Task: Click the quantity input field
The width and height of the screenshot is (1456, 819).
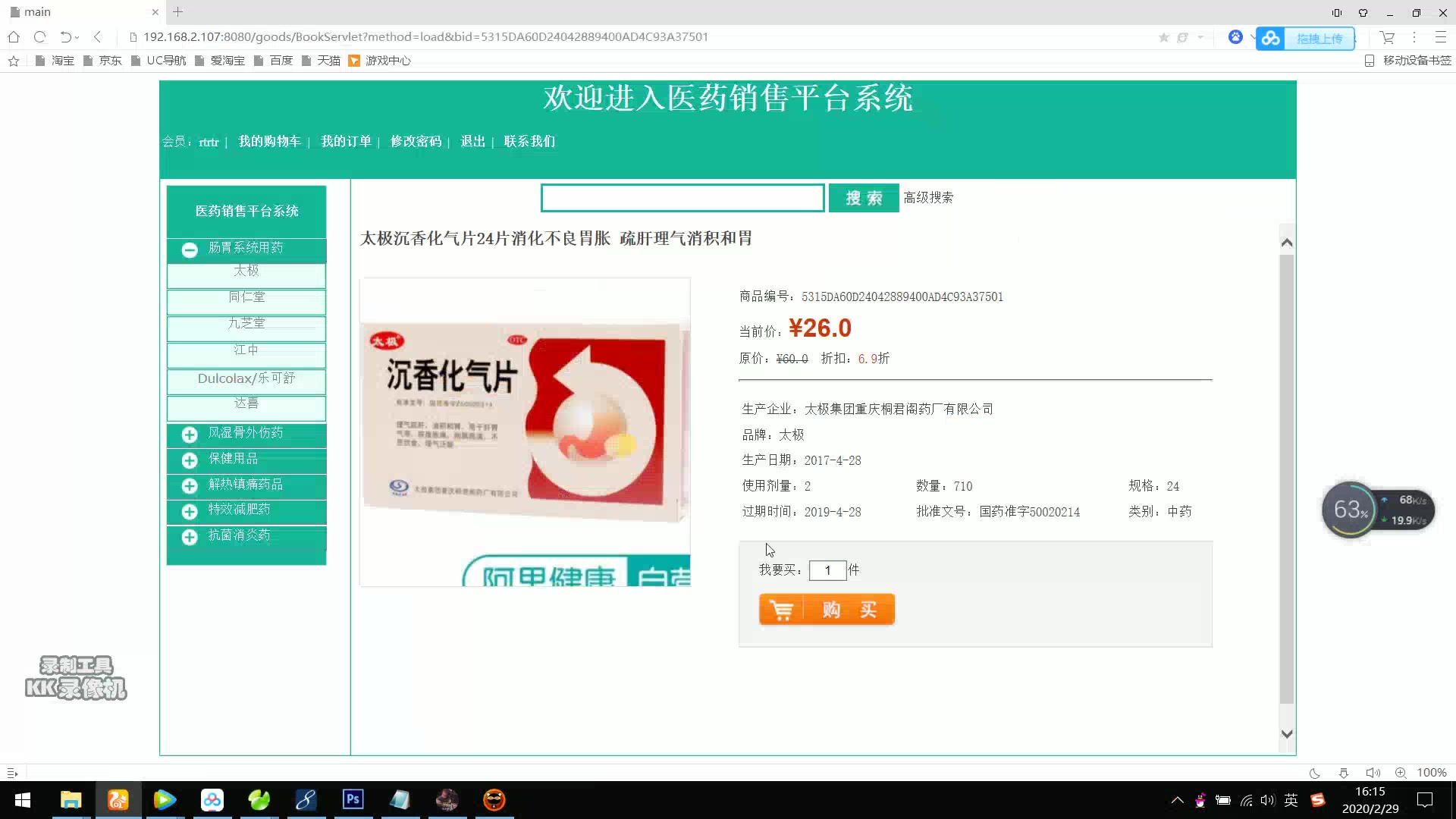Action: click(x=827, y=570)
